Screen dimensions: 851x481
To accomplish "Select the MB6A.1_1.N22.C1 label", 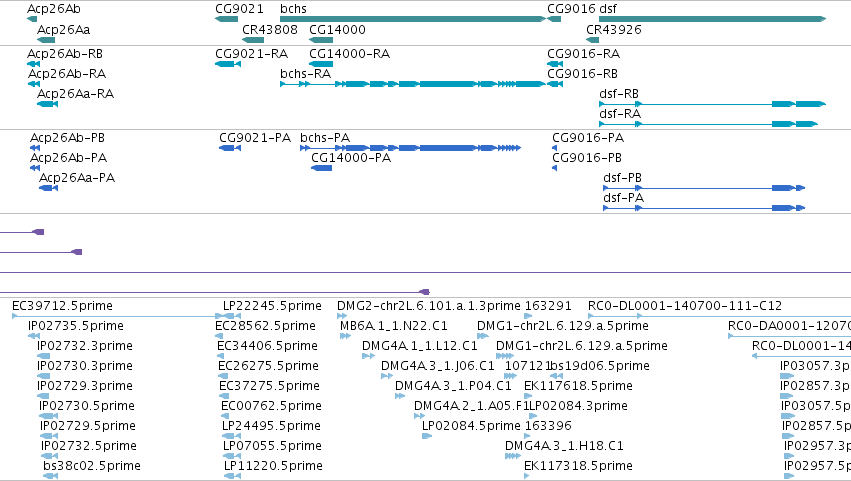I will (394, 326).
